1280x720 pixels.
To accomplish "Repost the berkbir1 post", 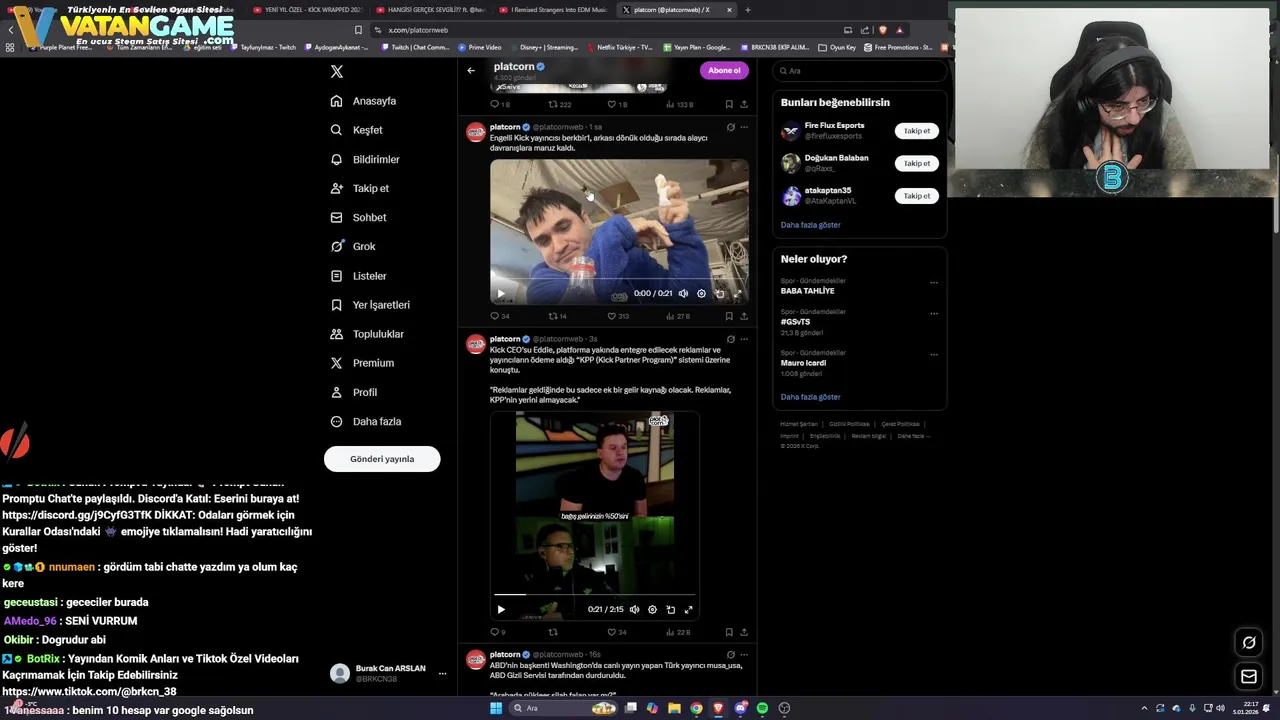I will tap(557, 316).
